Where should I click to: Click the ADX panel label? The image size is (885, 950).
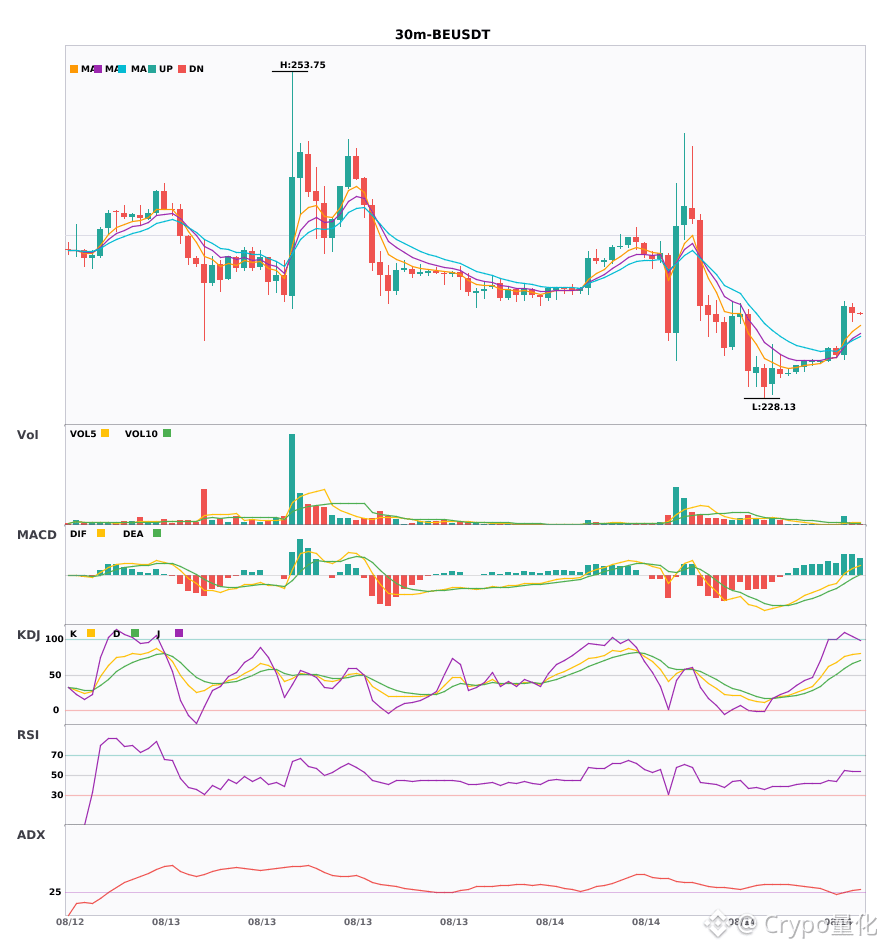point(31,835)
